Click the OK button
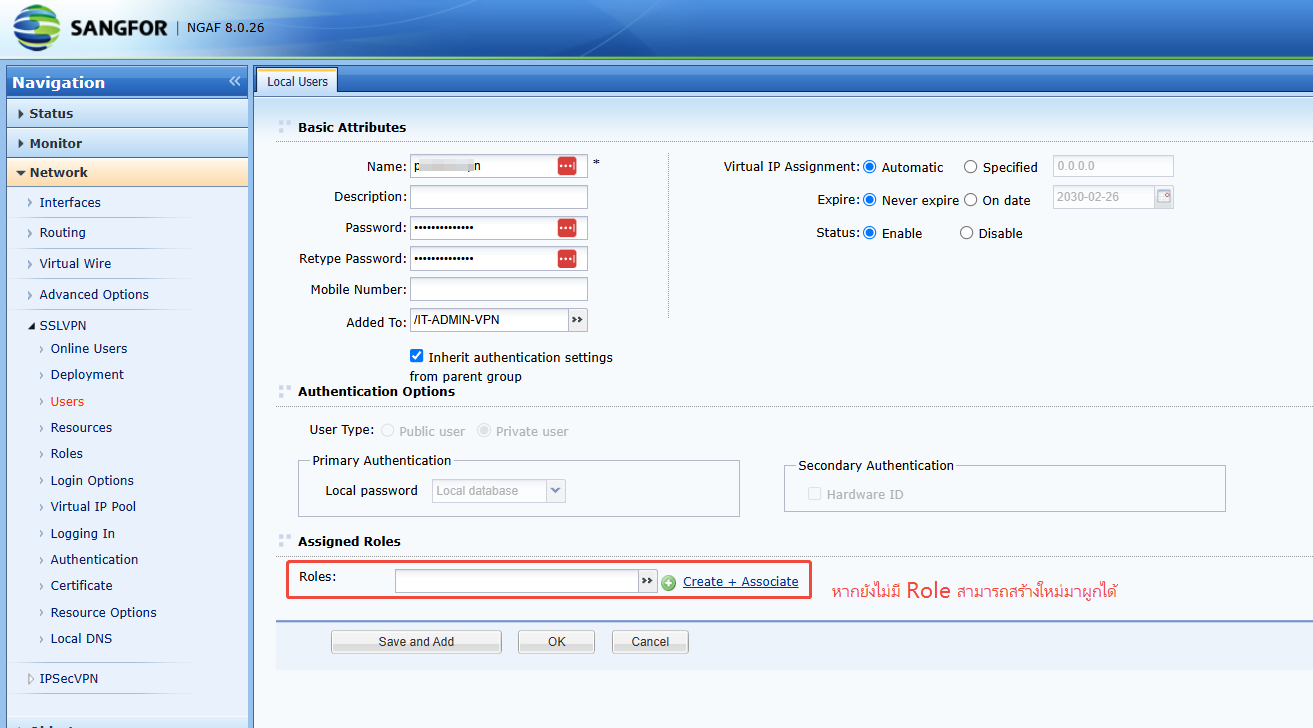The height and width of the screenshot is (728, 1313). [556, 641]
